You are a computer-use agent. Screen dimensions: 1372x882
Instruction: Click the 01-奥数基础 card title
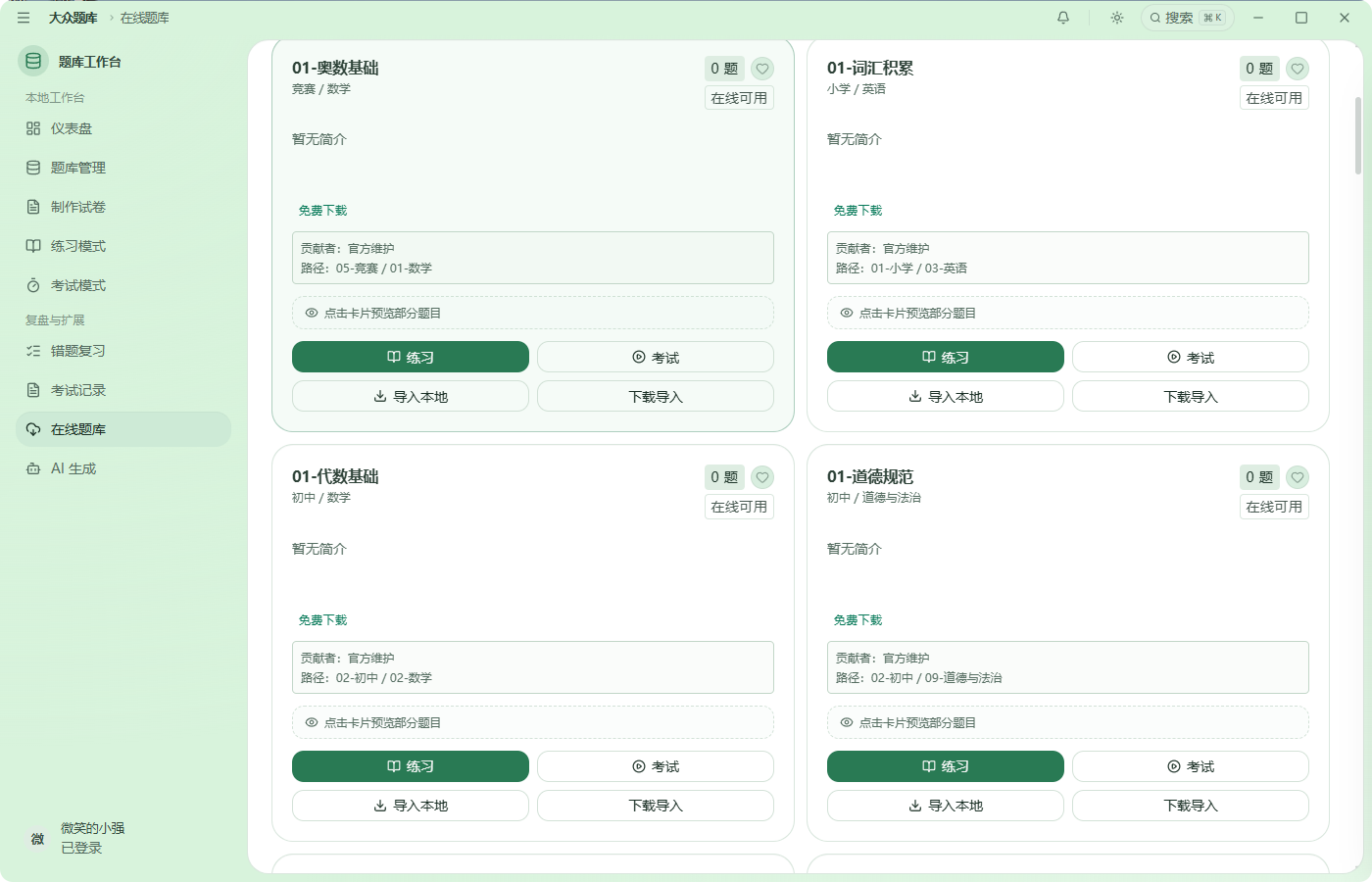[x=335, y=68]
